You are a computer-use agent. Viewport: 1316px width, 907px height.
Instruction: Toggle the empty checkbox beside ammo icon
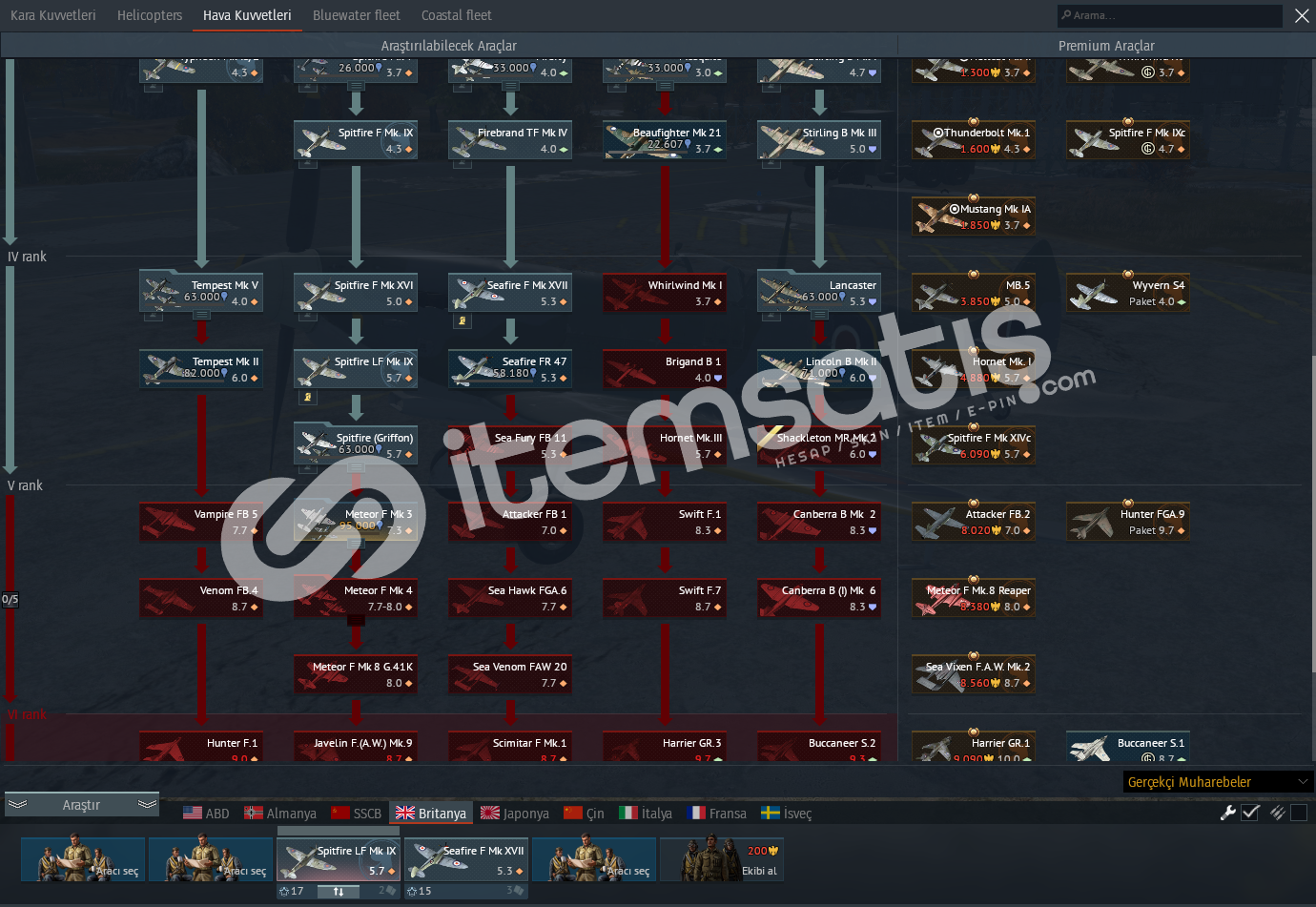(x=1299, y=813)
